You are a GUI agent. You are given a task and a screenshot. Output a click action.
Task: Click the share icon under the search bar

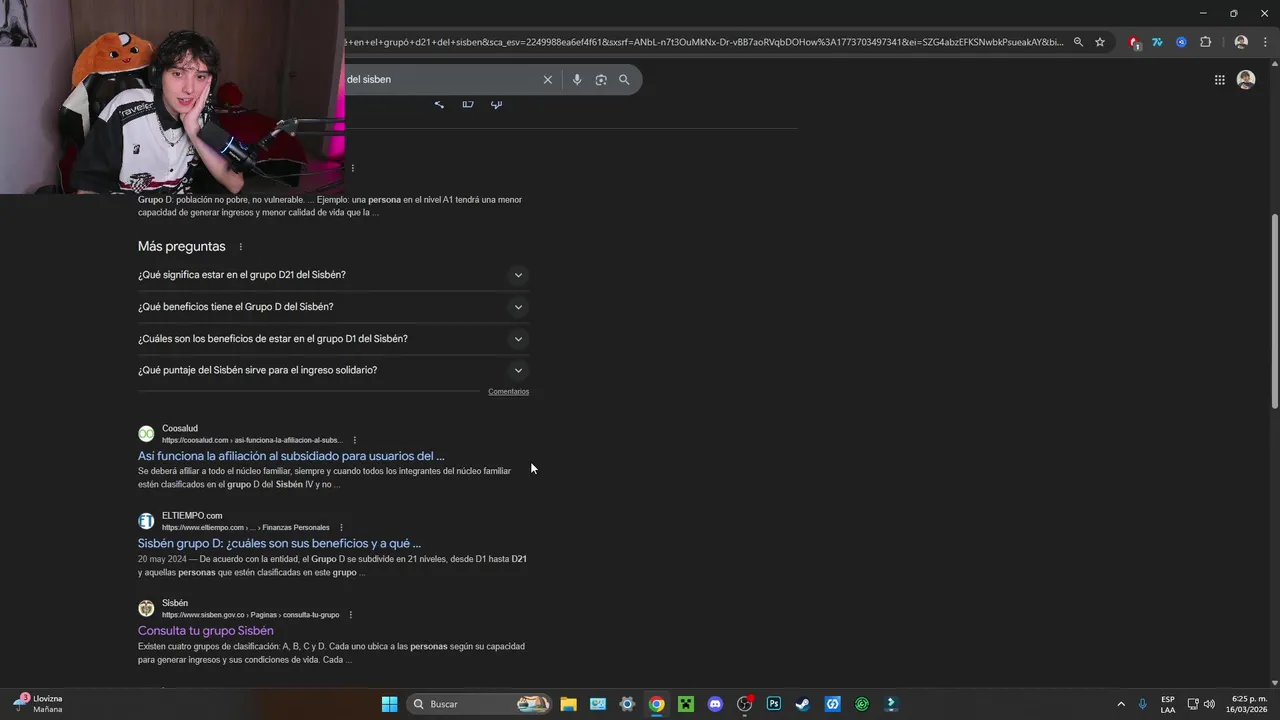(439, 104)
